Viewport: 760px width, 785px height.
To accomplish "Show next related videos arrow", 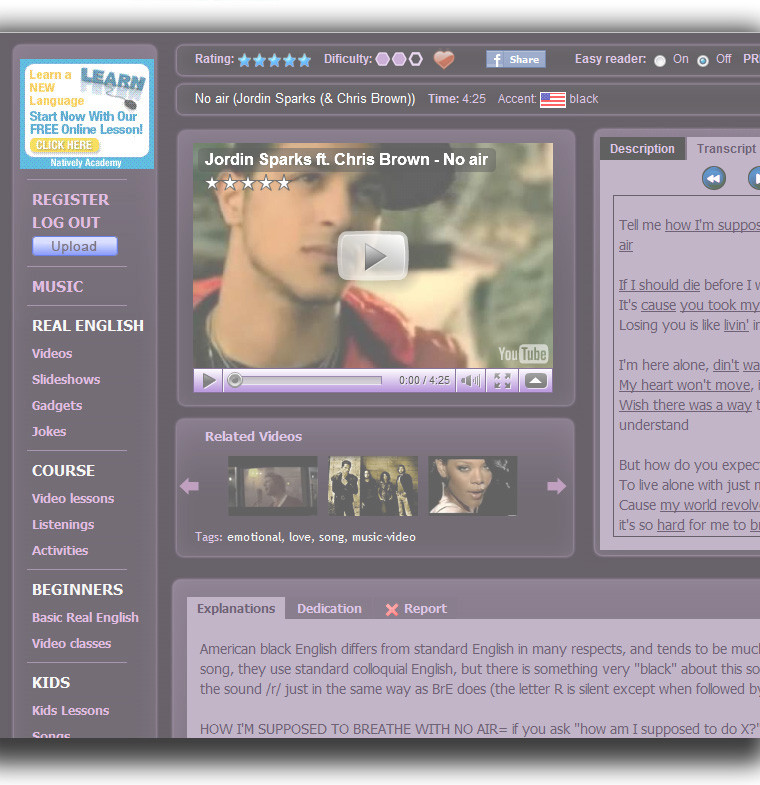I will tap(557, 486).
